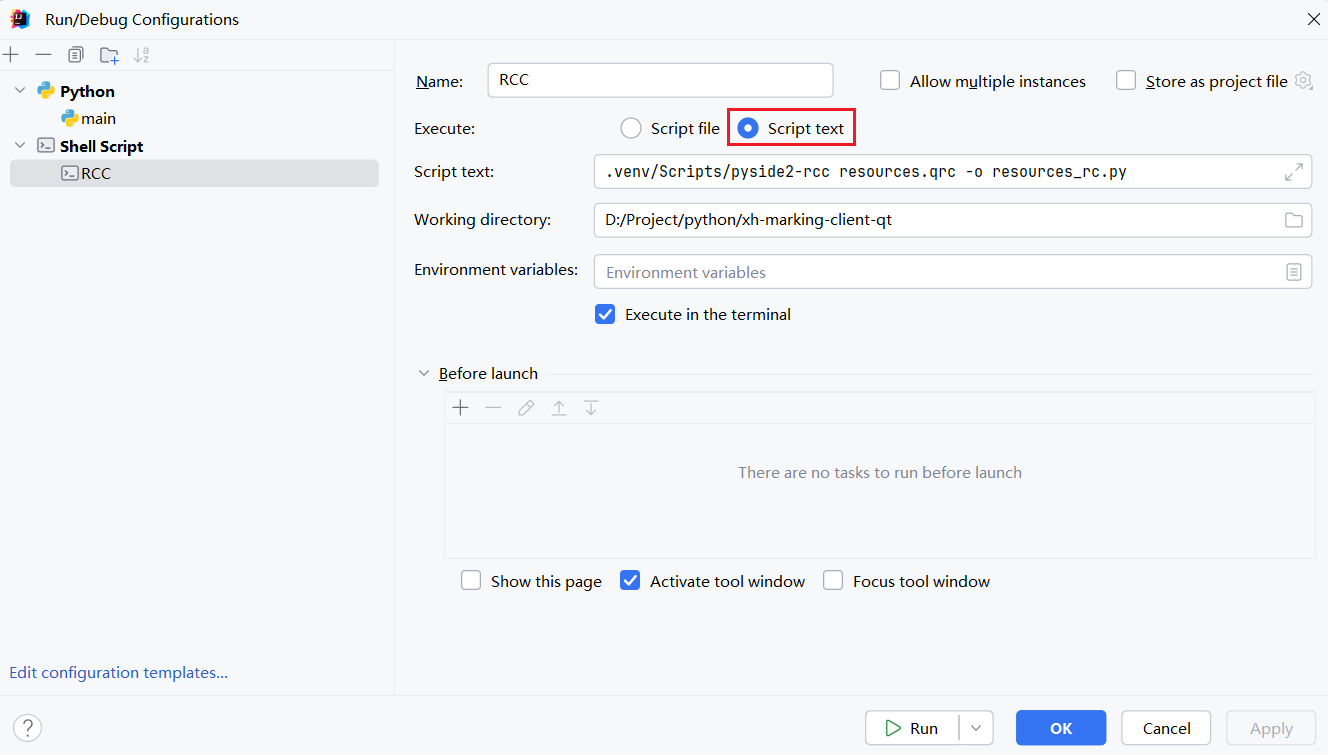Click the Add New Configuration plus icon
Image resolution: width=1328 pixels, height=755 pixels.
[11, 55]
